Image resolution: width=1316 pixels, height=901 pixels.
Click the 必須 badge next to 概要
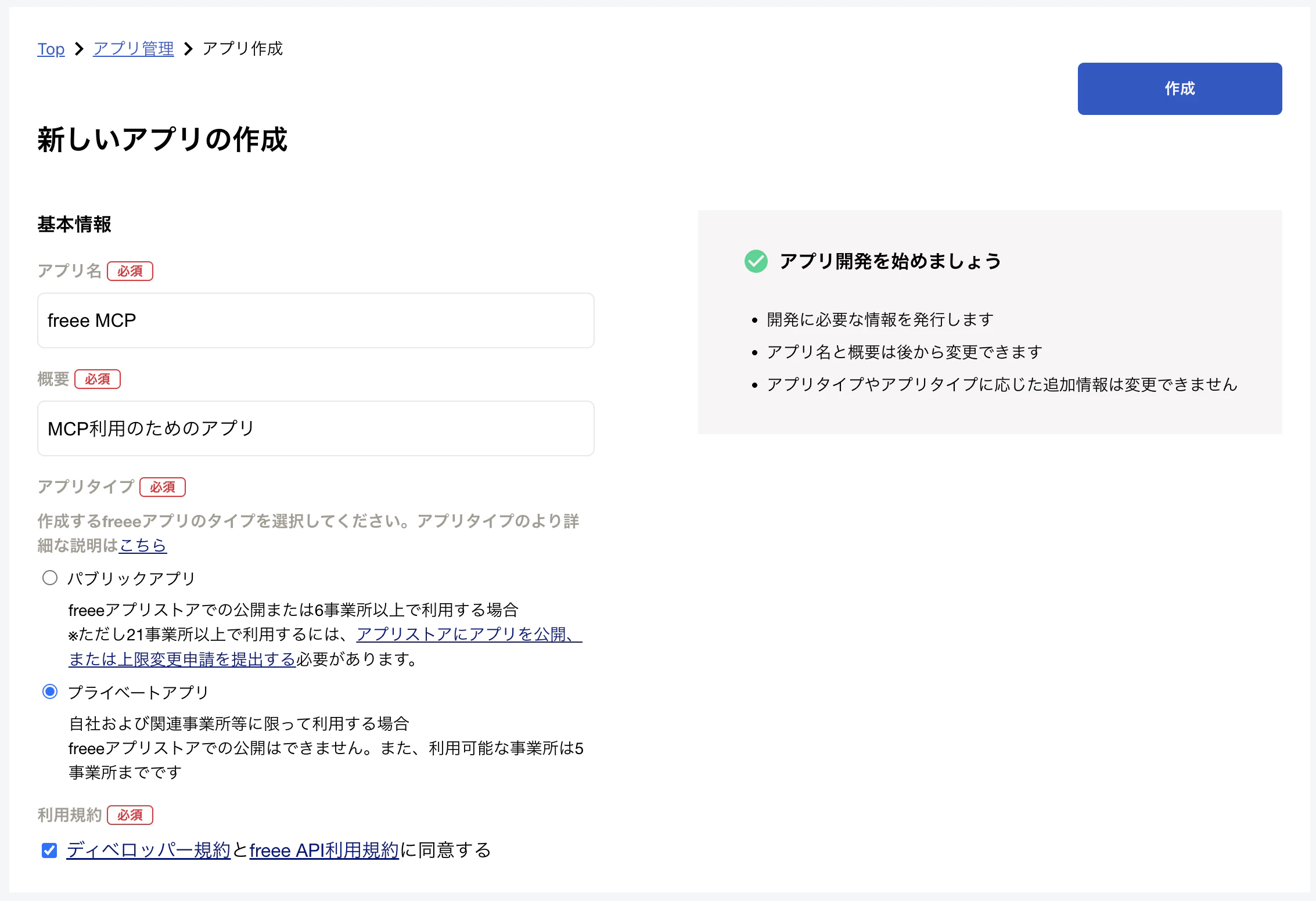[98, 379]
